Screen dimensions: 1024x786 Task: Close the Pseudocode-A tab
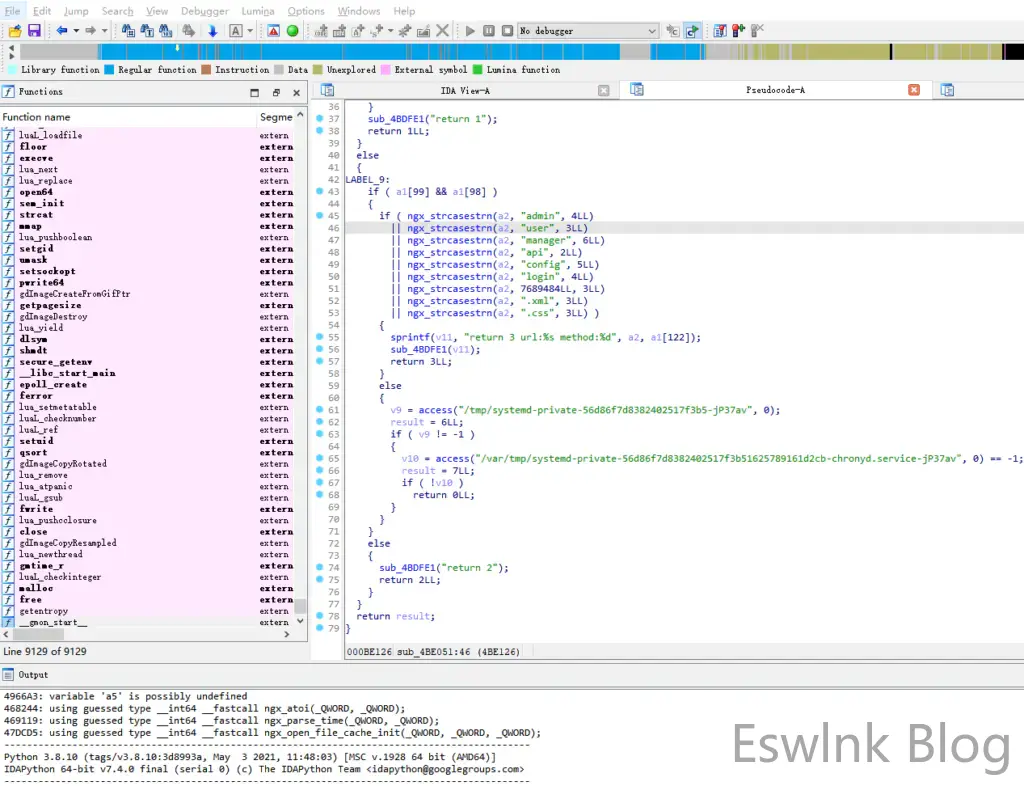913,90
